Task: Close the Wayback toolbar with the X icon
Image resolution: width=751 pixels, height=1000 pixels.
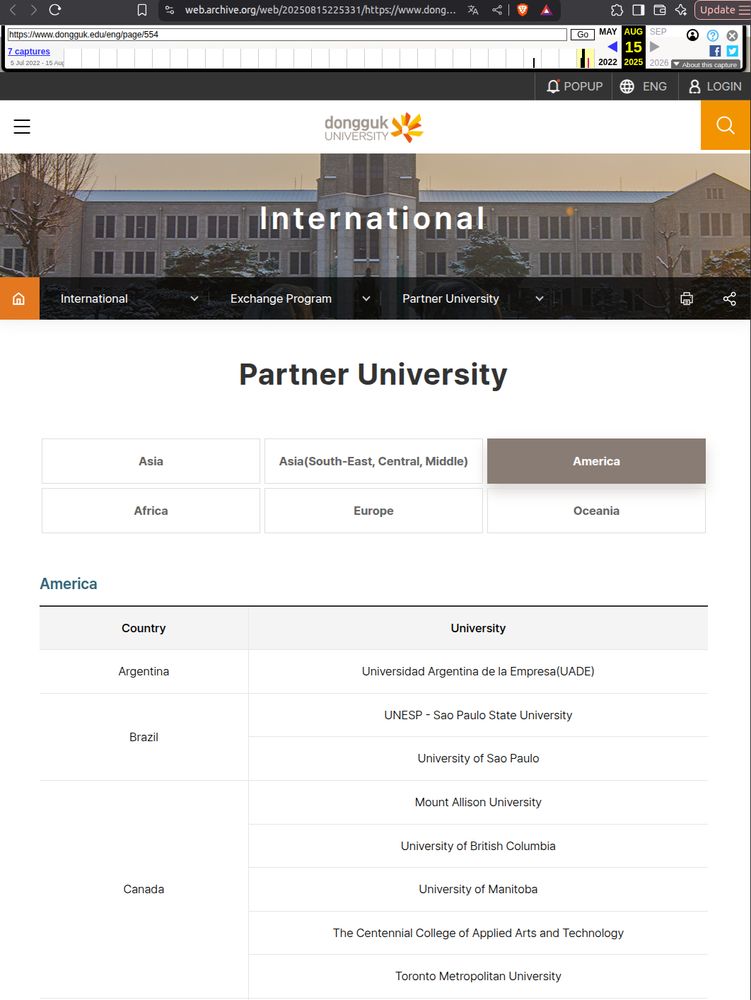Action: point(733,36)
